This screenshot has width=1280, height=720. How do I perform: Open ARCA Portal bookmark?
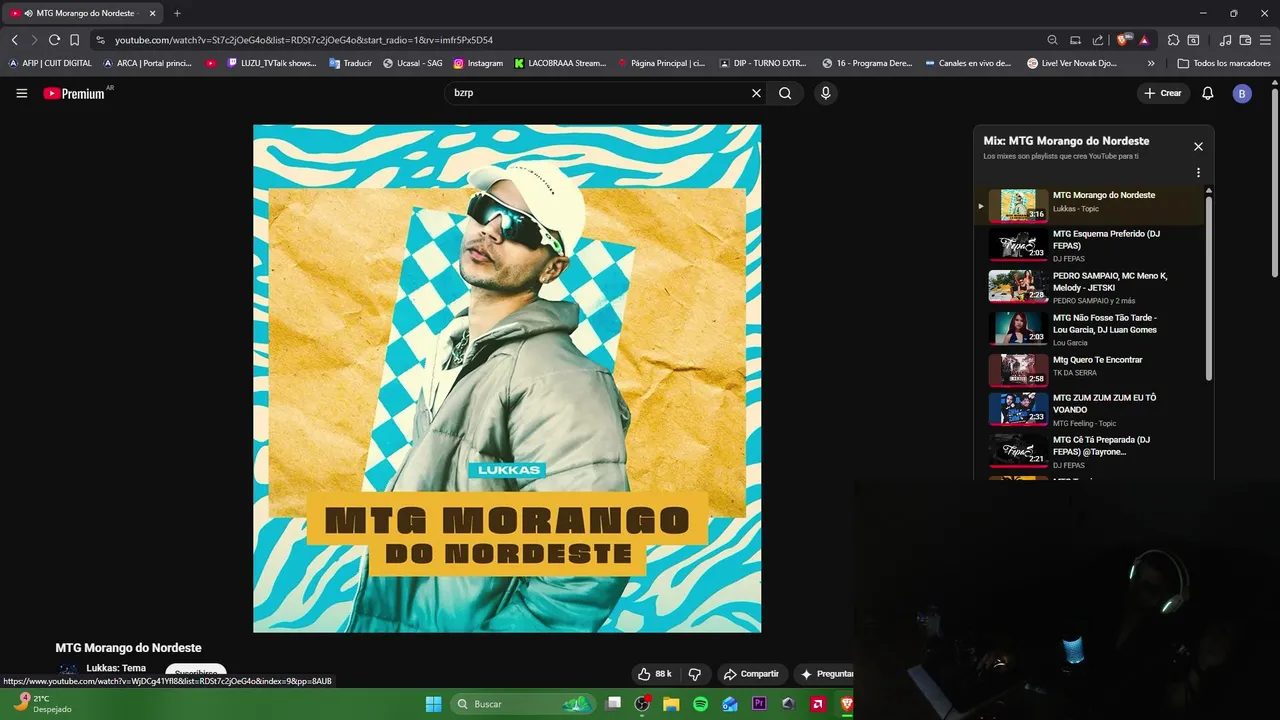(147, 63)
